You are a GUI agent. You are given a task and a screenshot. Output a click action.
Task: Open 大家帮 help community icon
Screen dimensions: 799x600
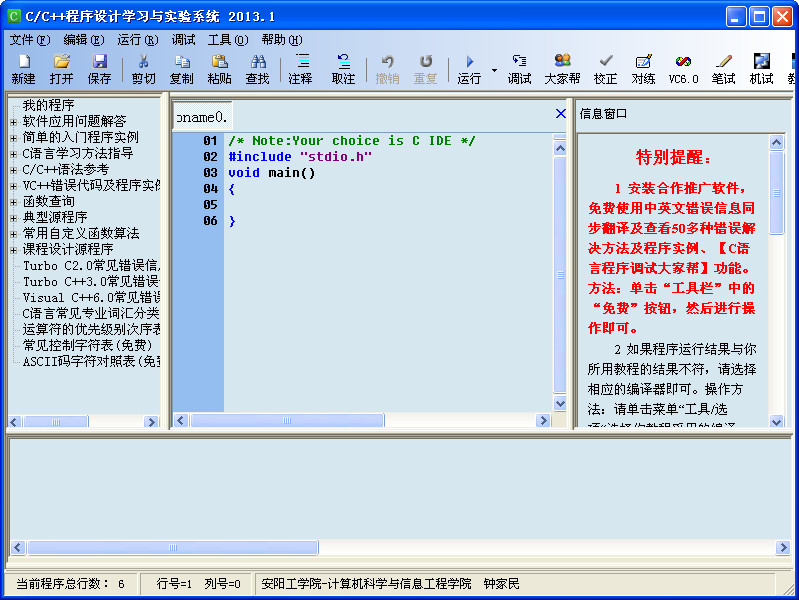tap(562, 69)
